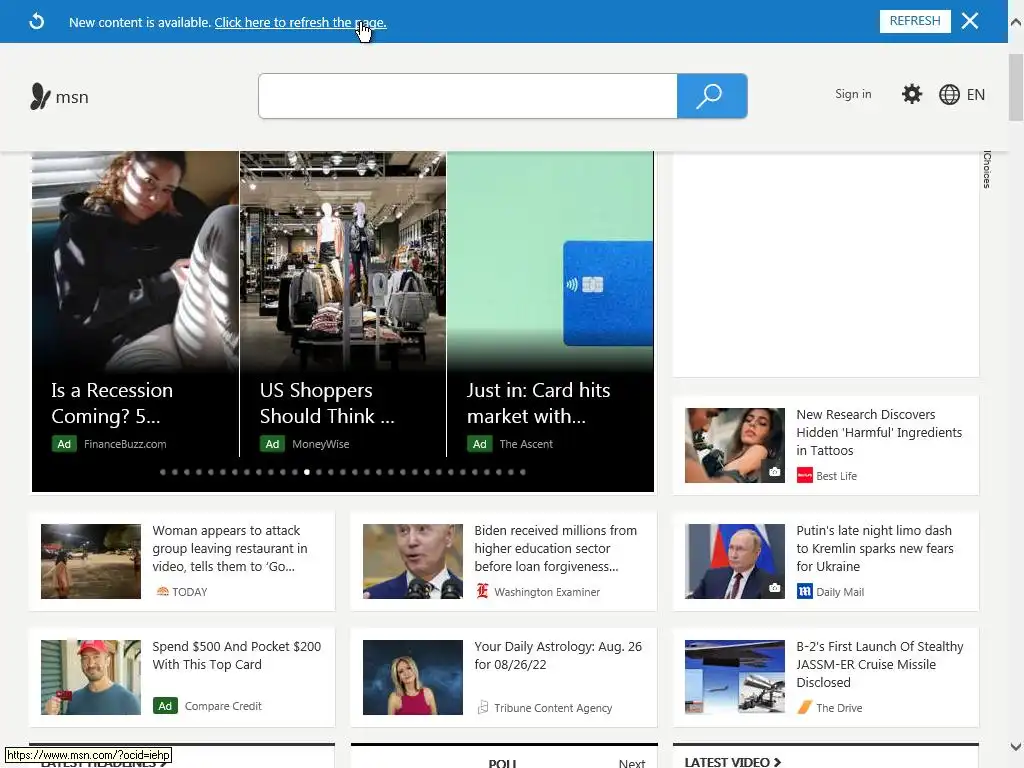Click the Best Life source logo icon
Screen dimensions: 1024x768
(x=805, y=475)
